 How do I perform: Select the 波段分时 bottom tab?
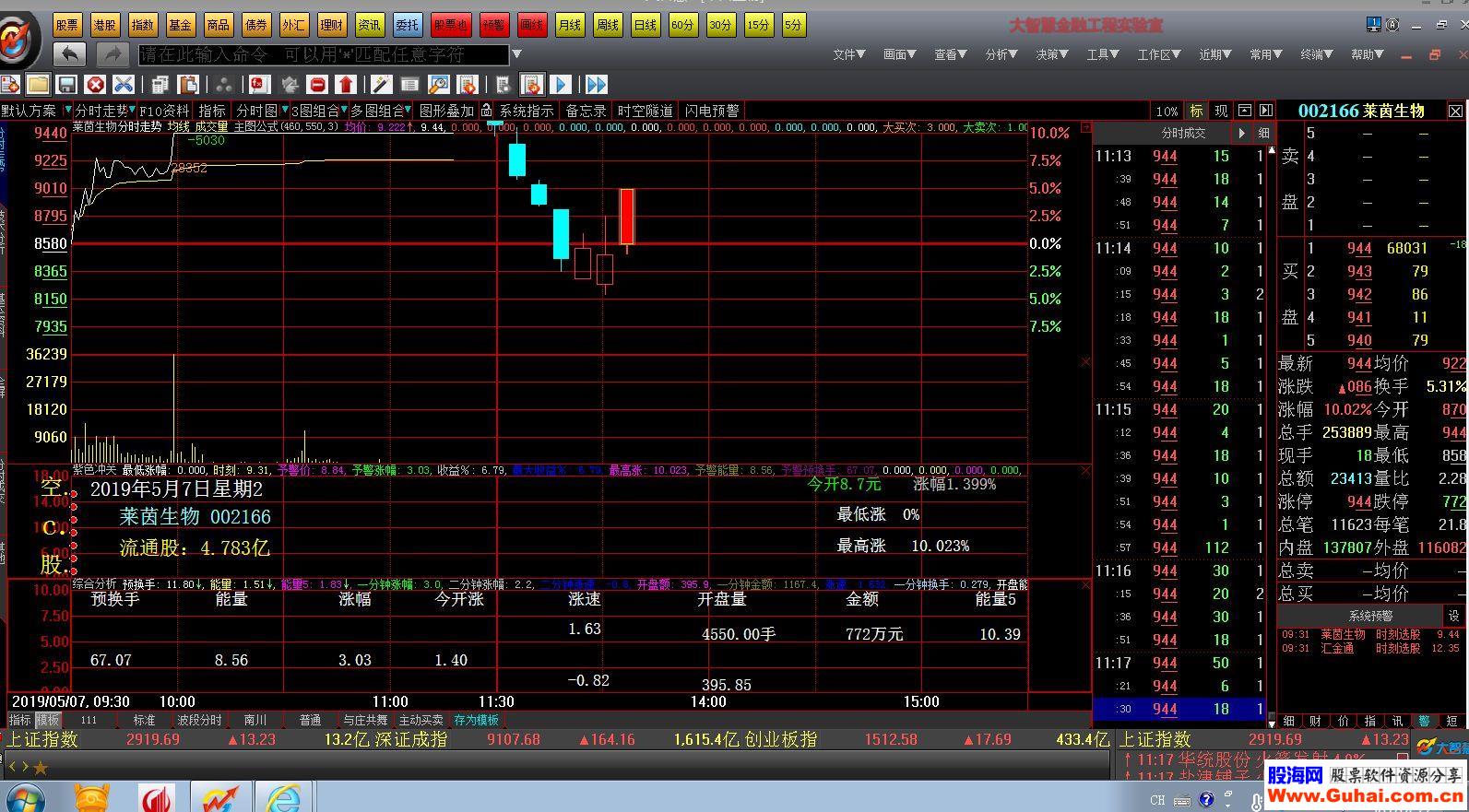pos(200,720)
